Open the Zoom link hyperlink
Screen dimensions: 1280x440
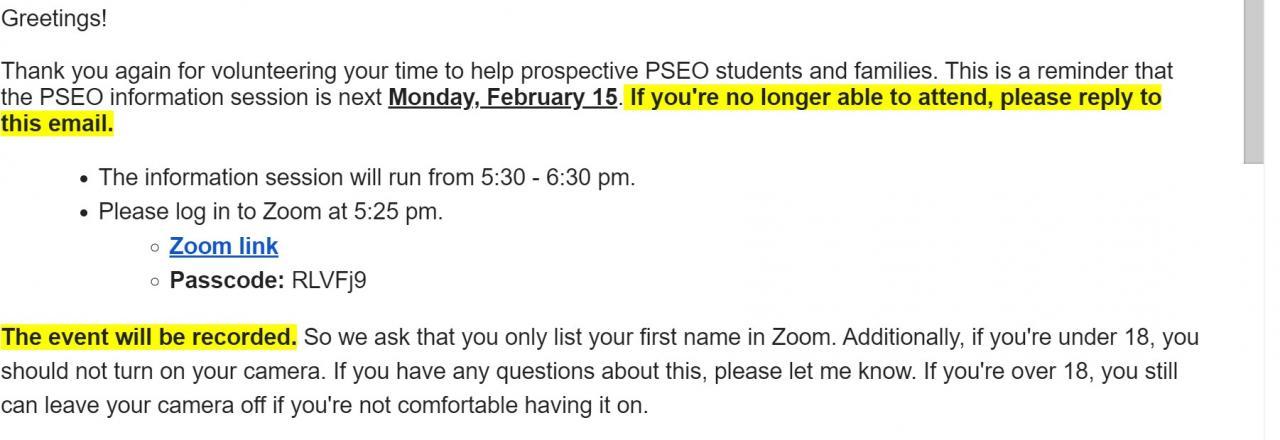(x=223, y=246)
